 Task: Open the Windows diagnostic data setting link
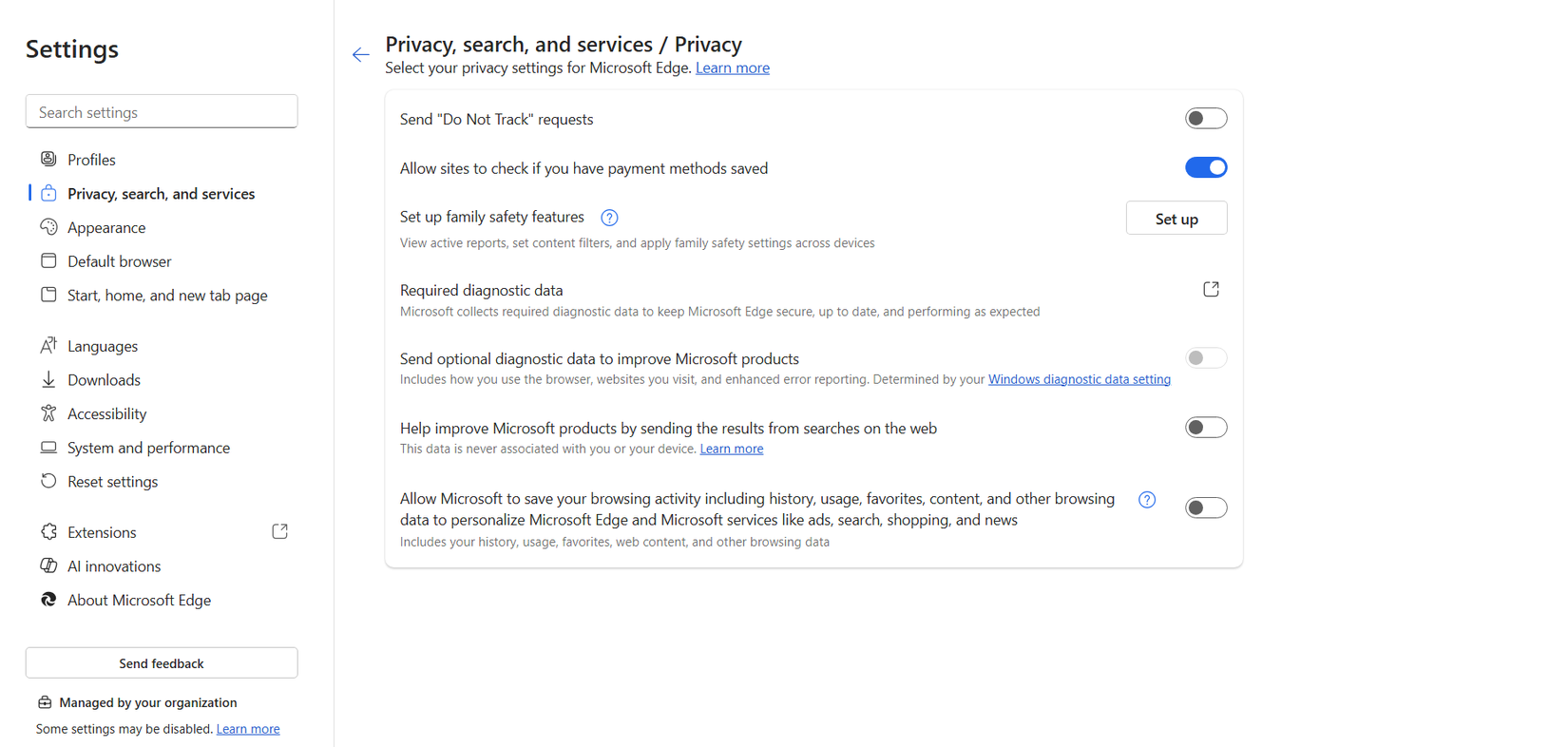click(x=1080, y=378)
